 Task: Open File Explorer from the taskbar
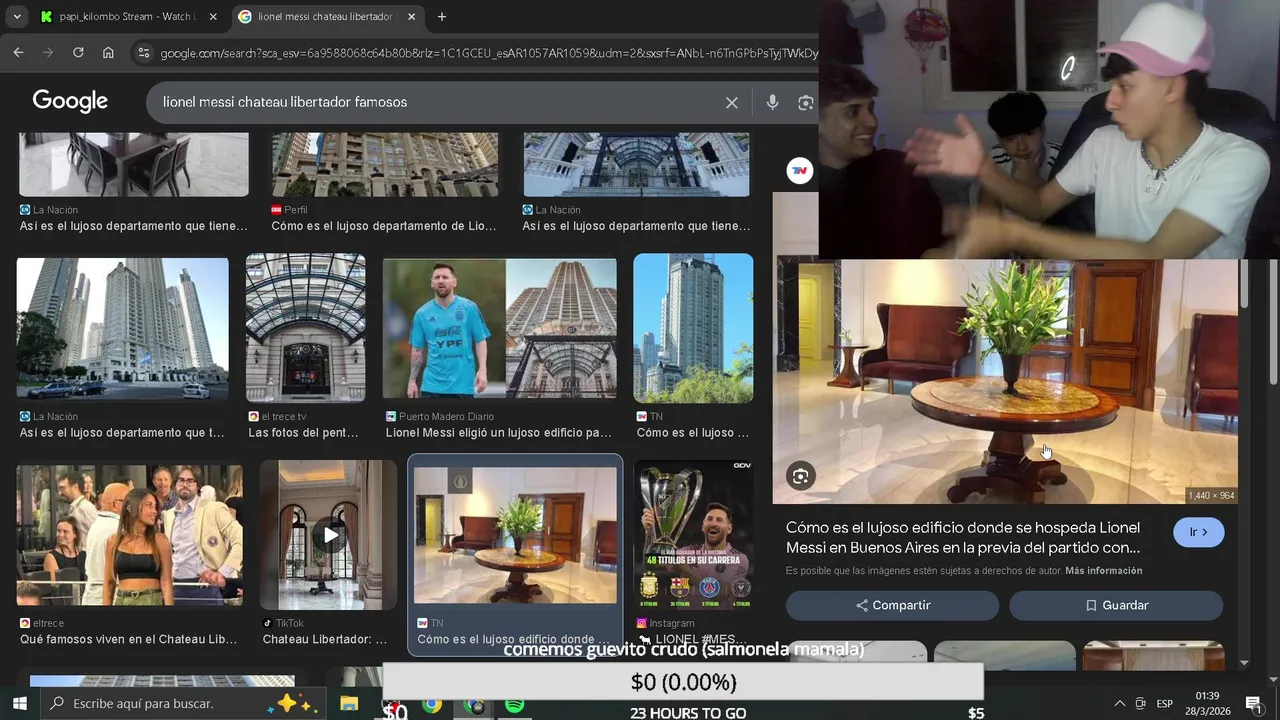click(x=348, y=704)
